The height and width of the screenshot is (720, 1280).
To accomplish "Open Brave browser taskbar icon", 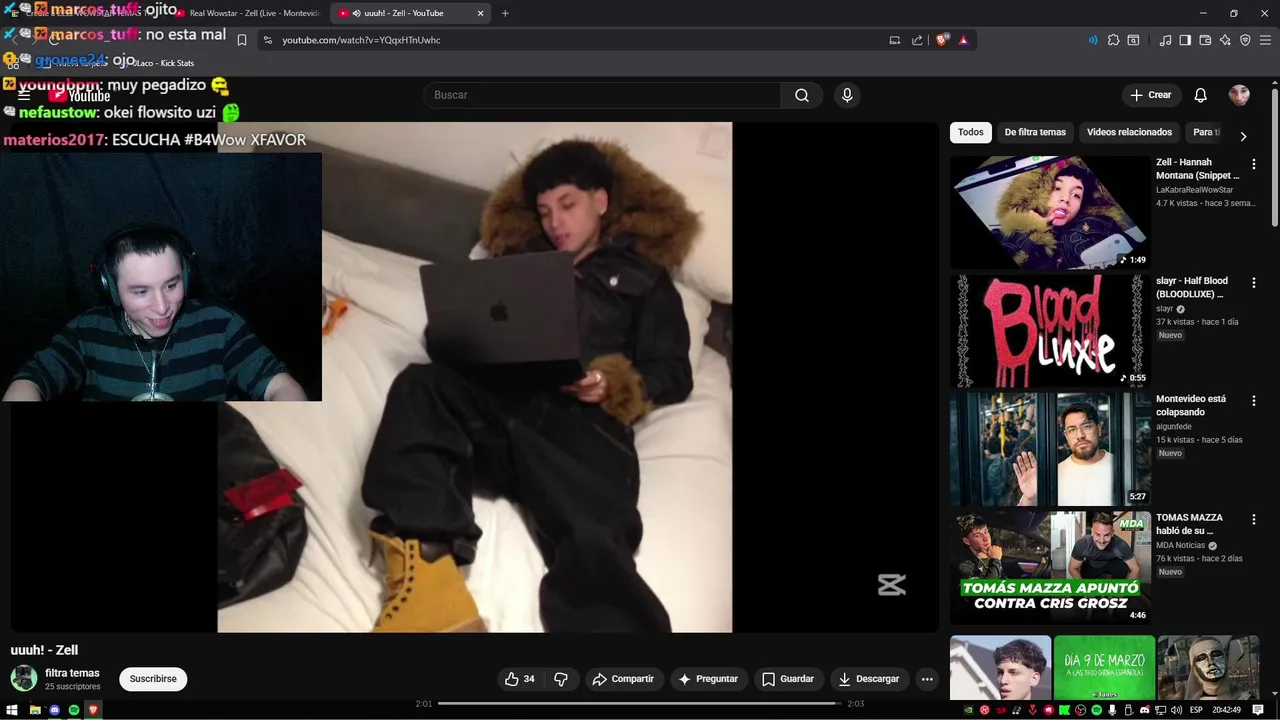I will click(x=93, y=710).
